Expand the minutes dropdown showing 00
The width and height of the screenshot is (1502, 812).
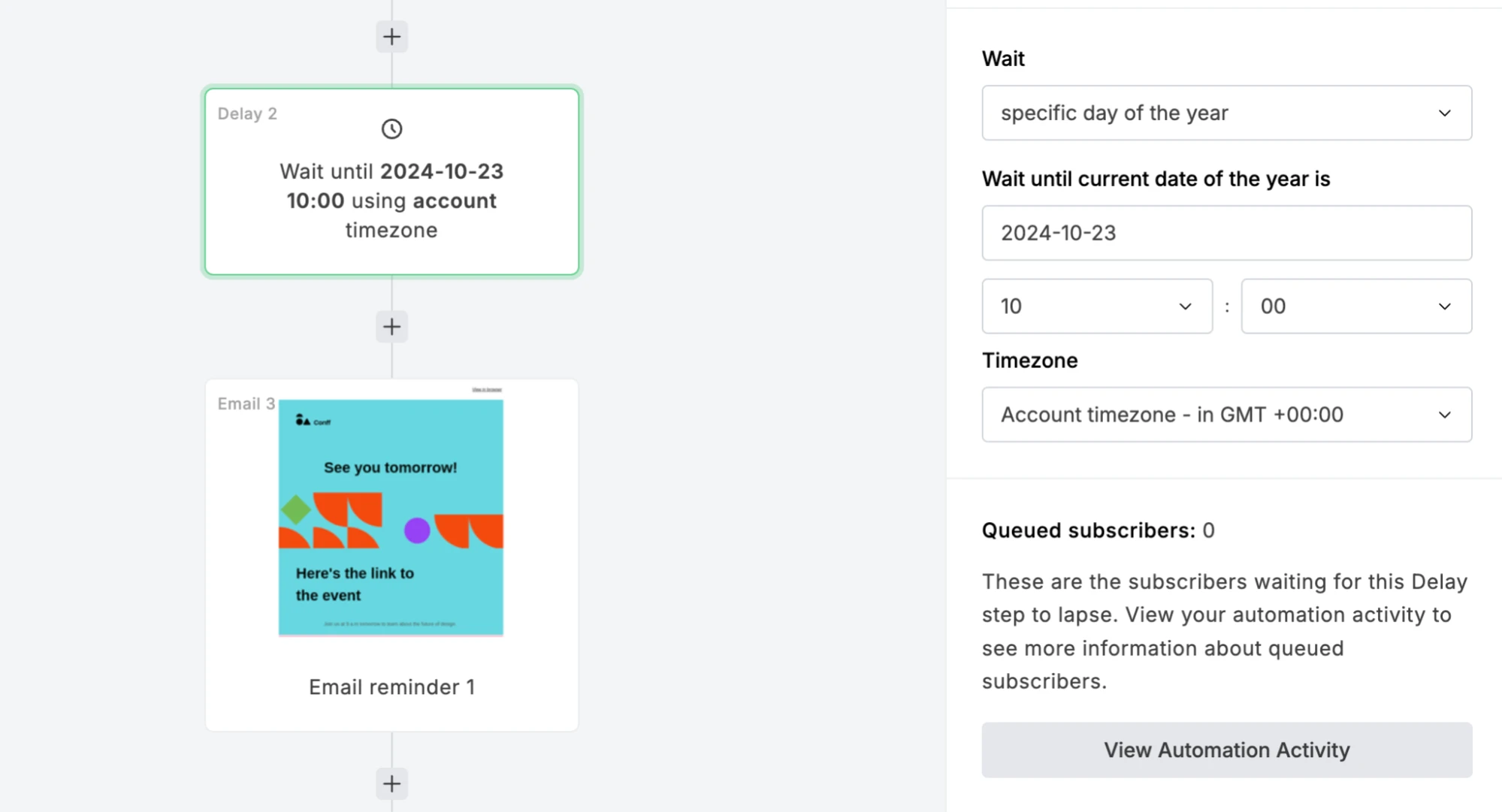[x=1355, y=306]
